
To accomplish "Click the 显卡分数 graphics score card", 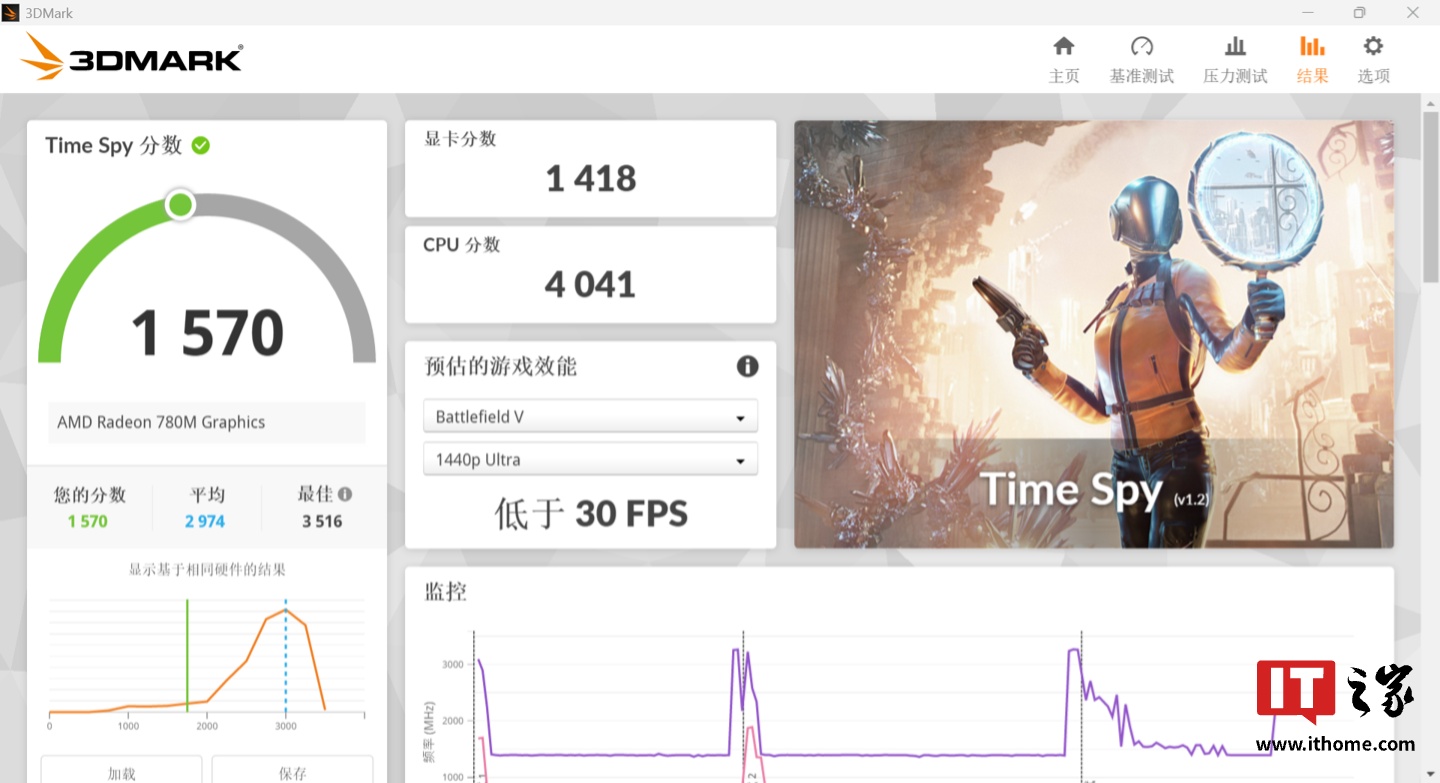I will coord(590,168).
